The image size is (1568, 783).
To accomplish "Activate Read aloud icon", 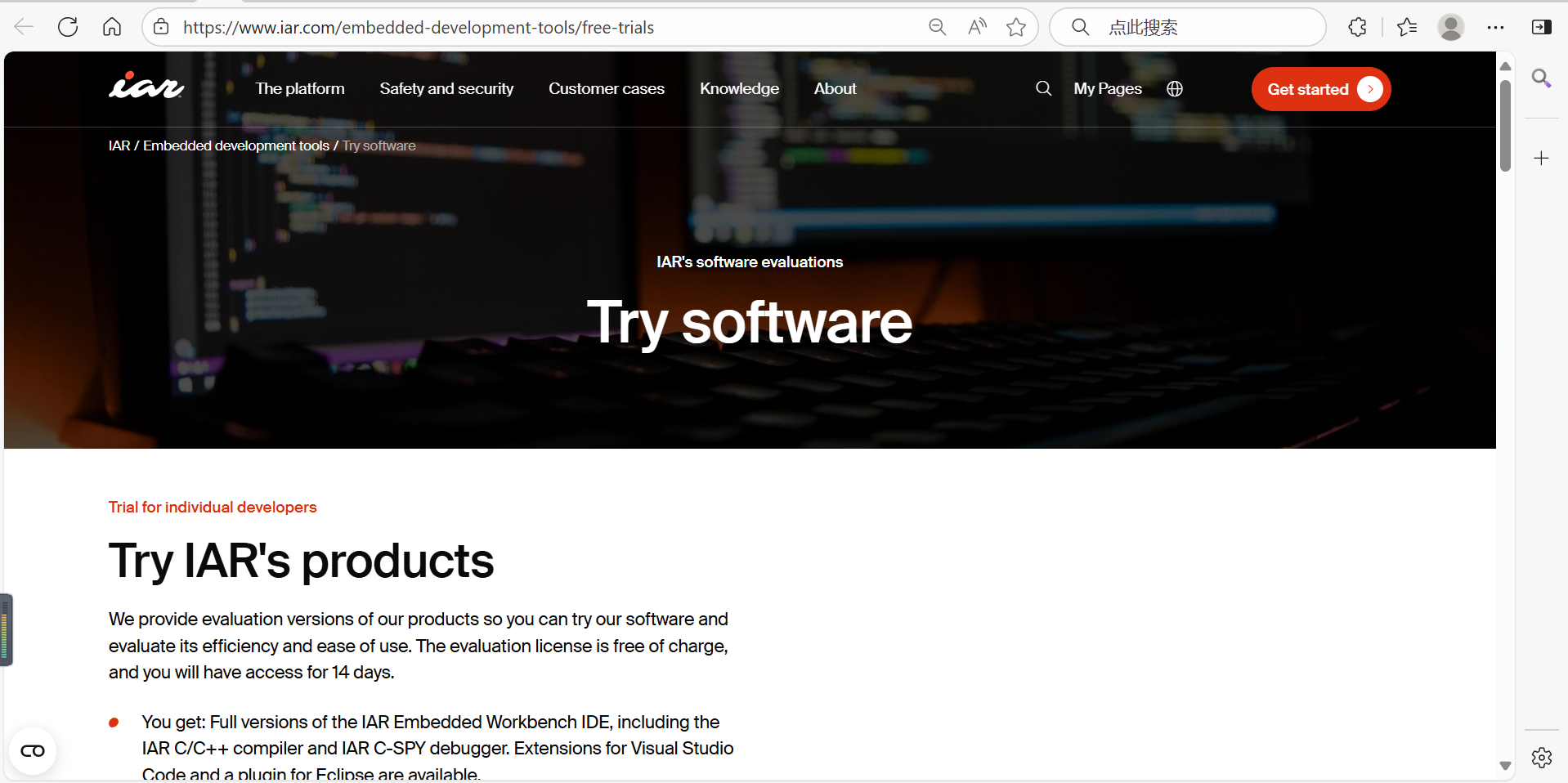I will point(977,27).
